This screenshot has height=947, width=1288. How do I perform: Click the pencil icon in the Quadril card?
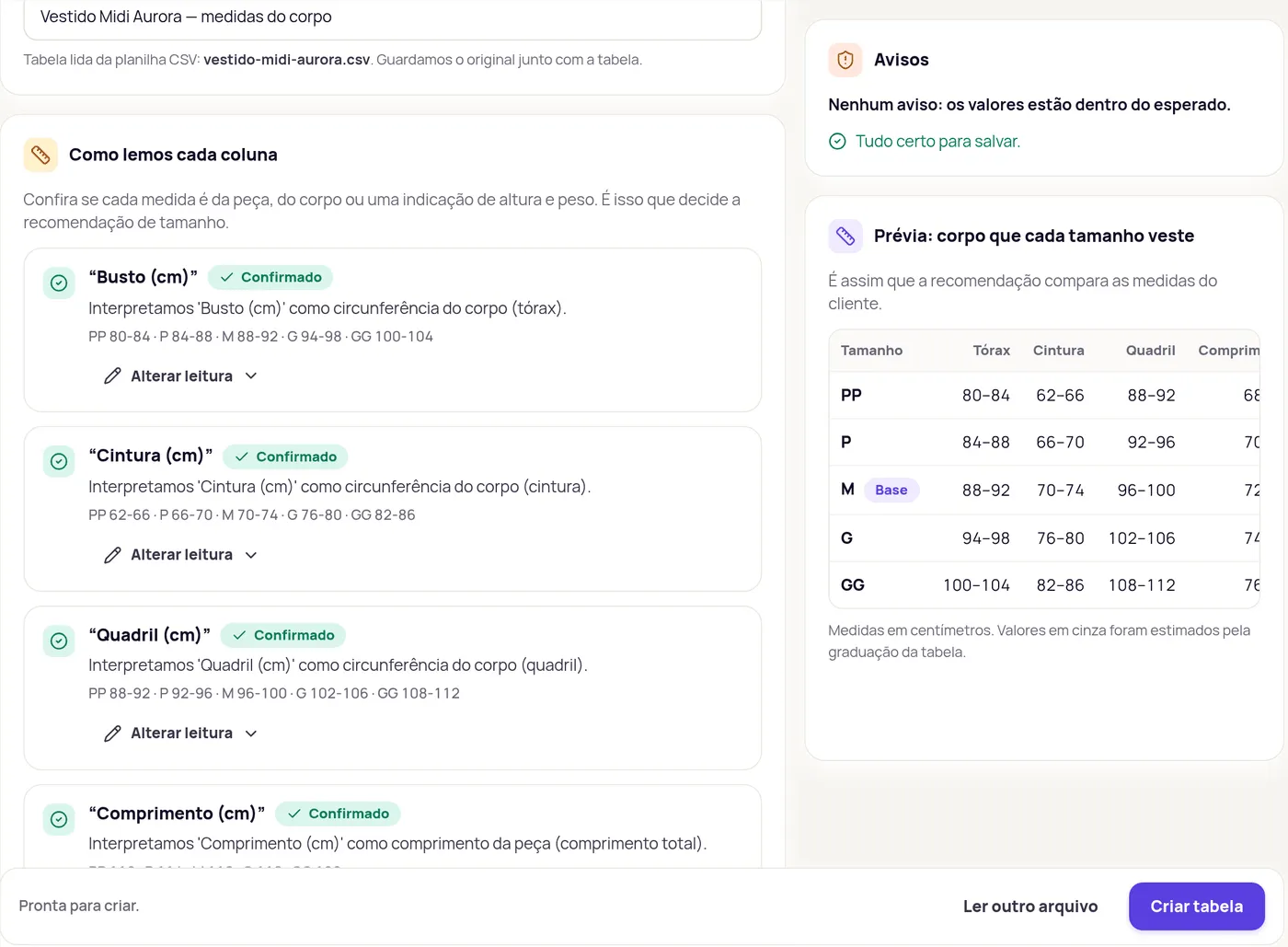click(x=112, y=733)
